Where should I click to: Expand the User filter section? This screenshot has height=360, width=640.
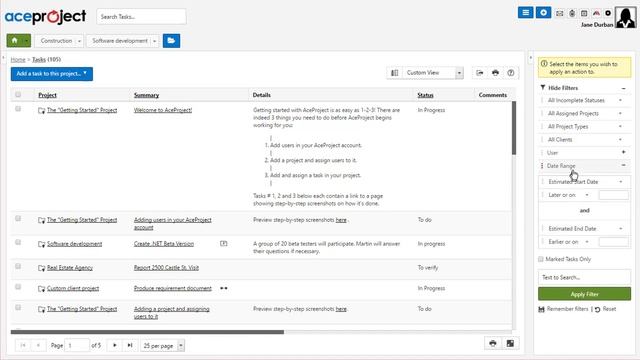[x=623, y=152]
